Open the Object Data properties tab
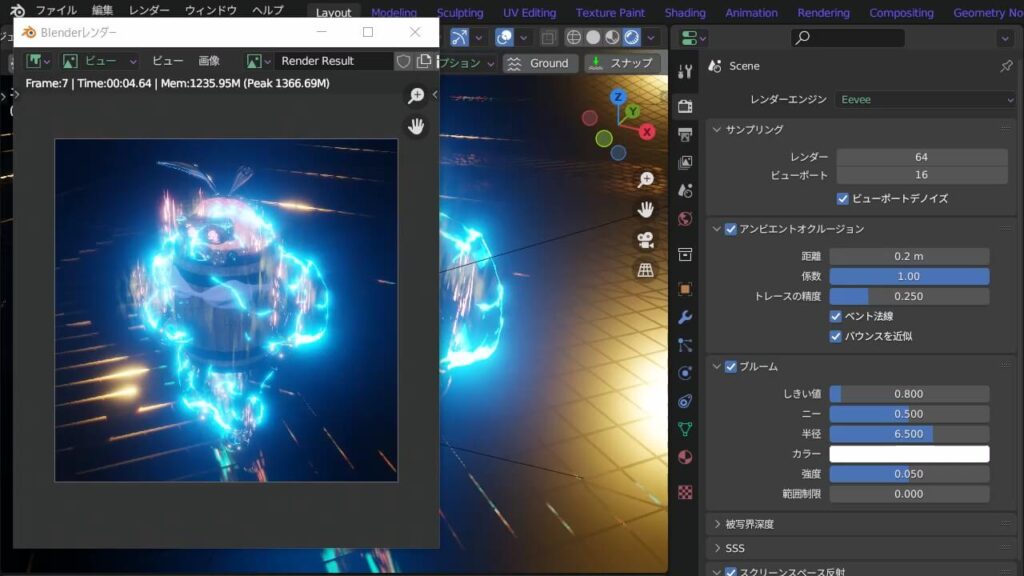1024x576 pixels. [x=685, y=429]
